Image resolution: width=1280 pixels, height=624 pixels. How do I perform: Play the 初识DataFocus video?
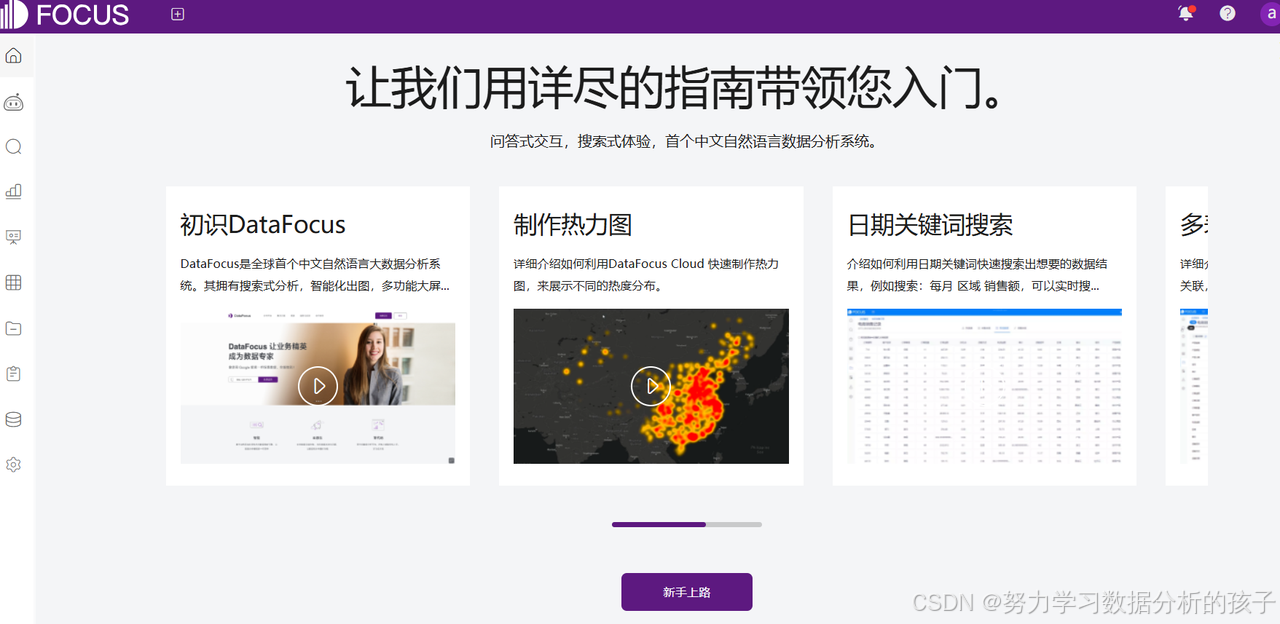coord(318,385)
